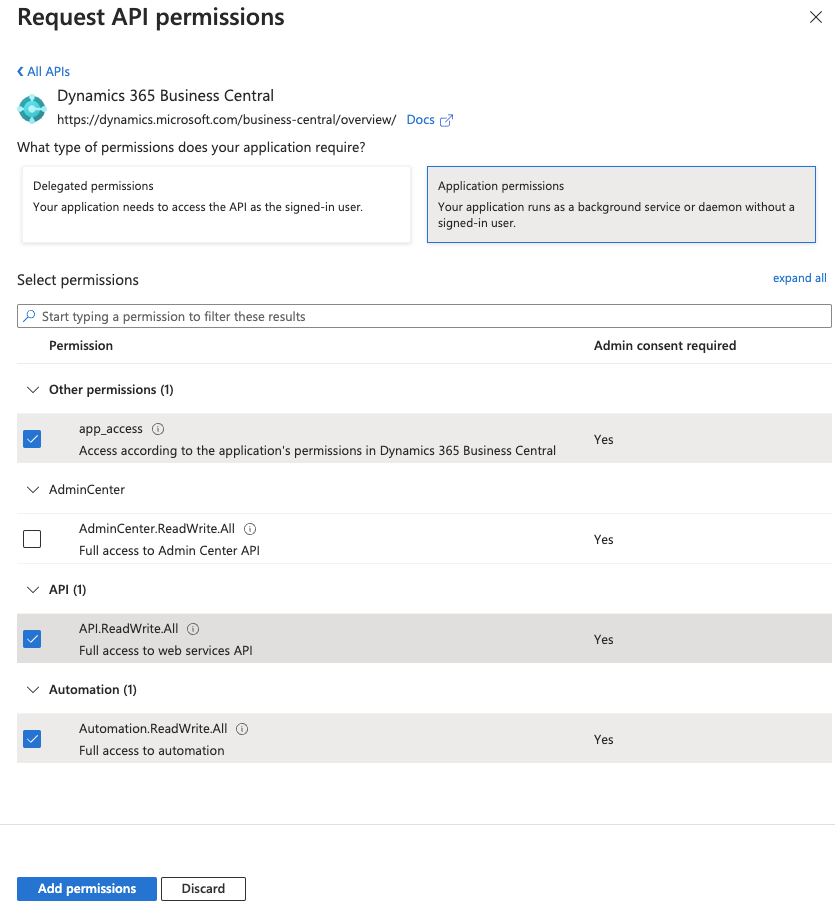Collapse the Other permissions group

pyautogui.click(x=33, y=390)
